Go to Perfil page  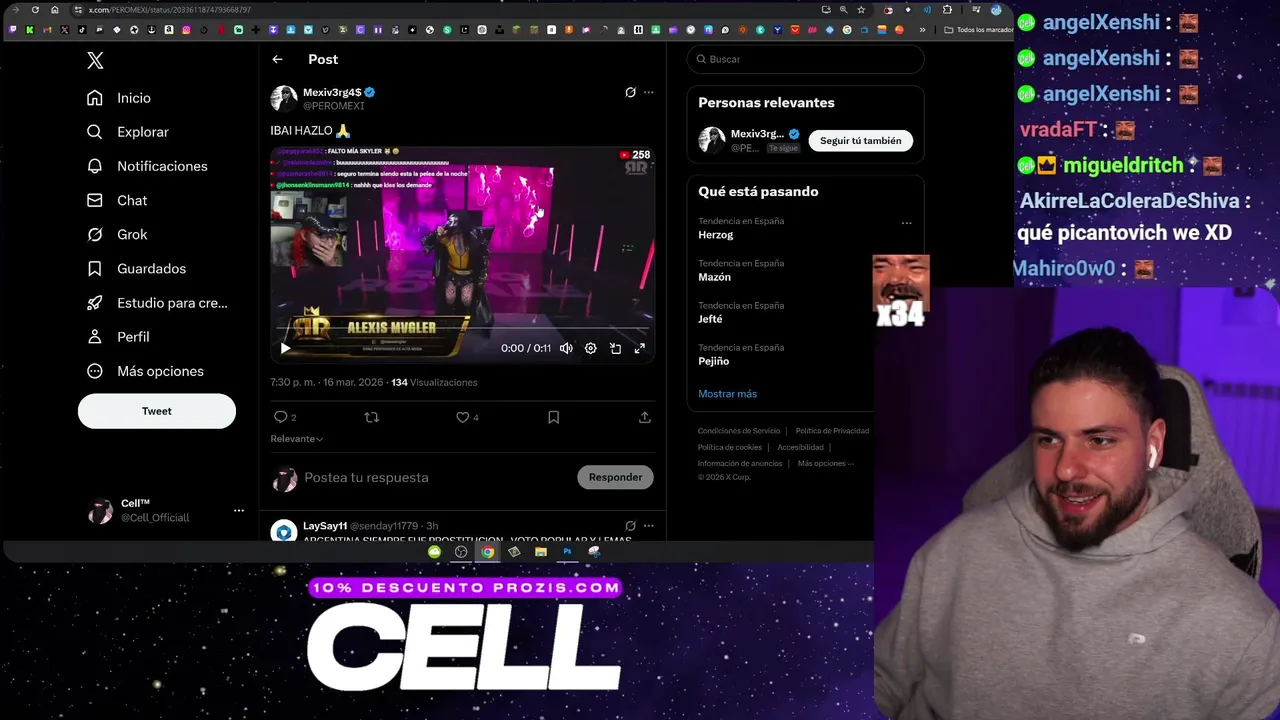118,337
